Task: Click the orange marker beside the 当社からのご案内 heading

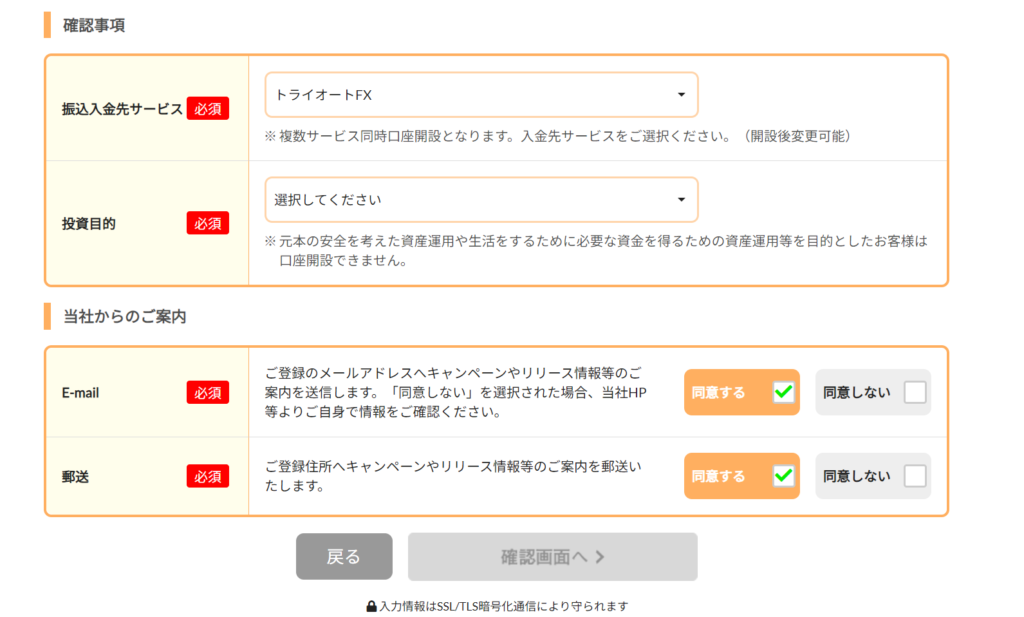Action: coord(47,316)
